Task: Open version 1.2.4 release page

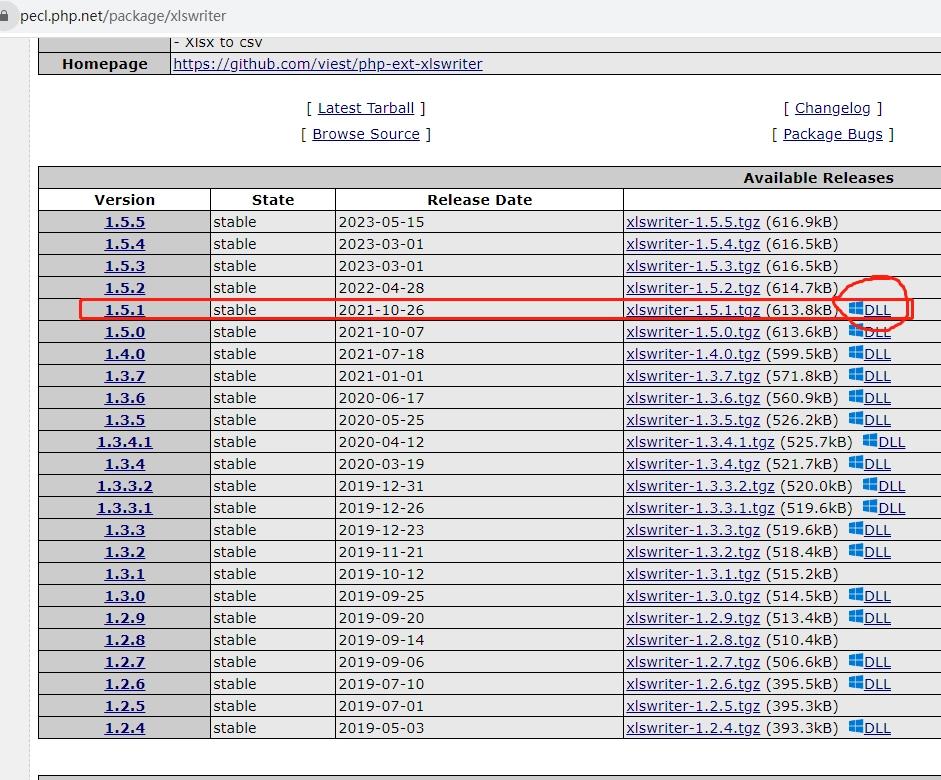Action: coord(125,728)
